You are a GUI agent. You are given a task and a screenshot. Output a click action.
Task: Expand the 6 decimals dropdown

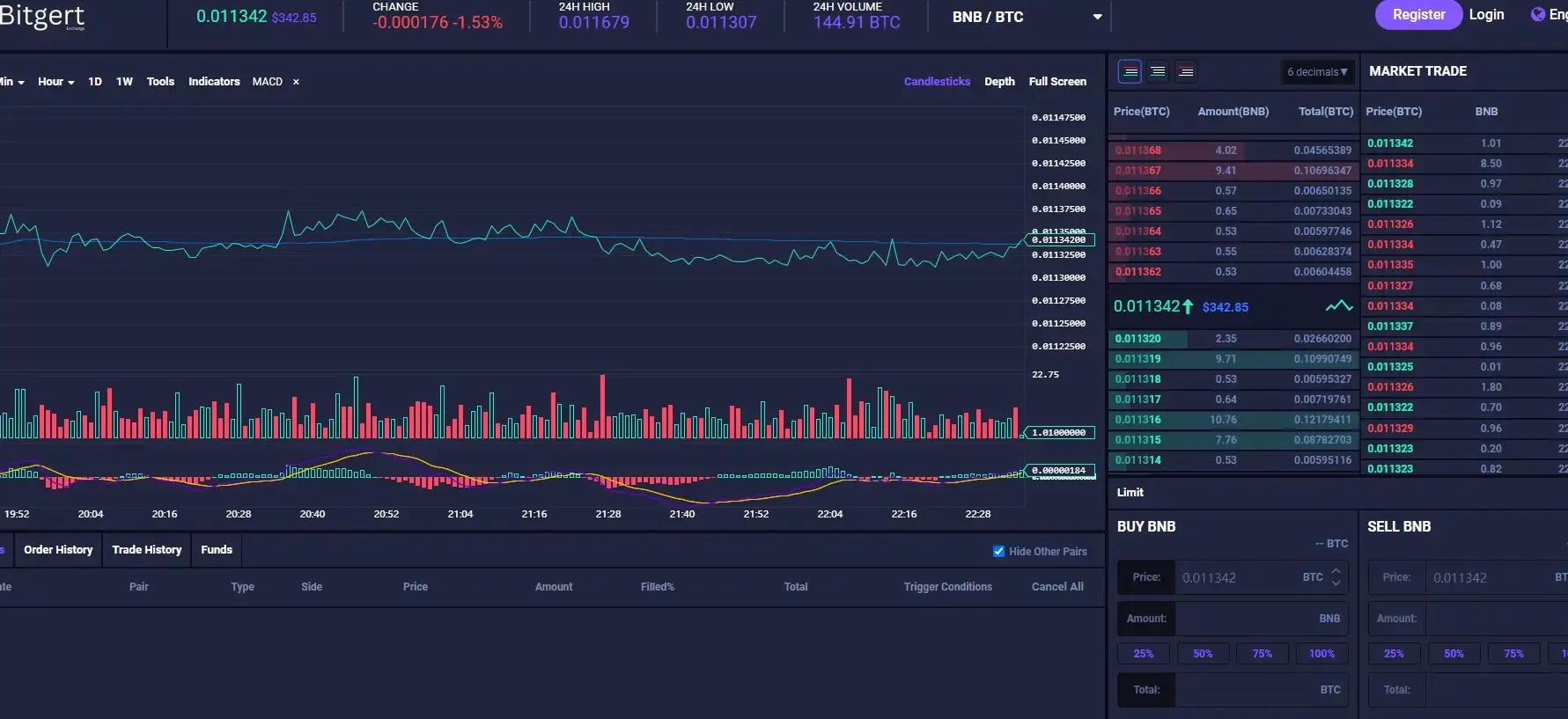click(x=1317, y=72)
